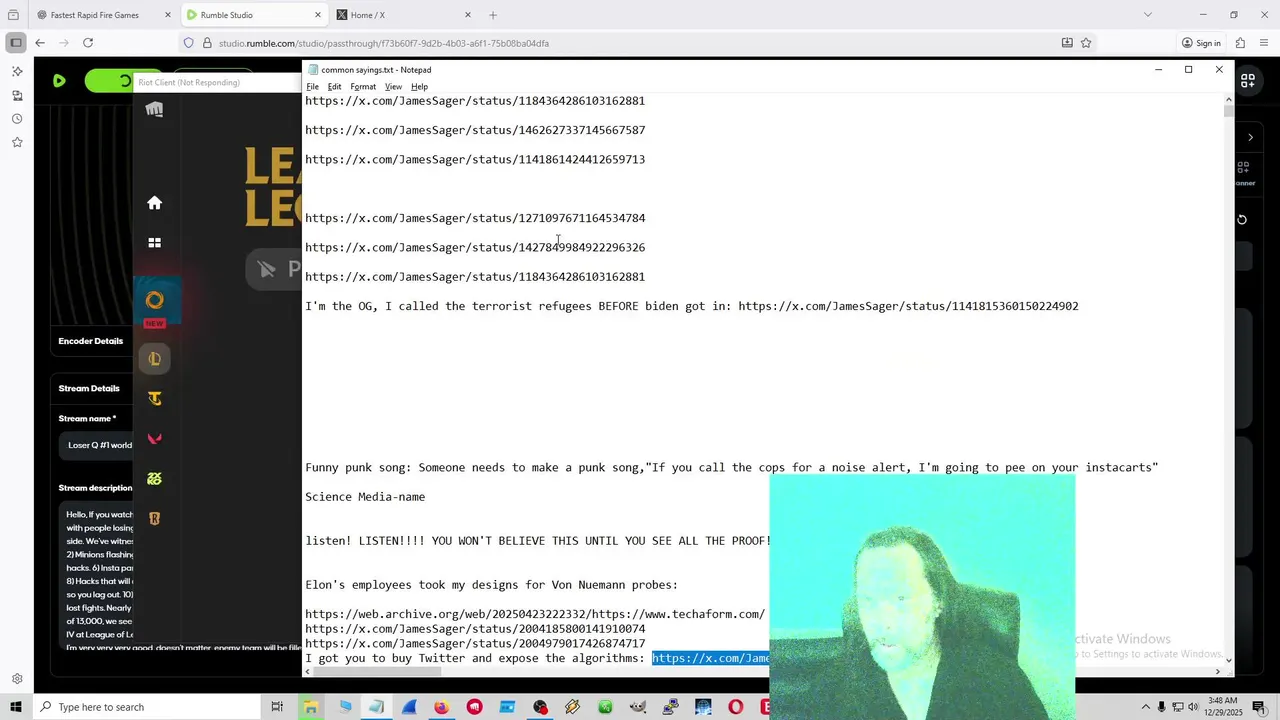Viewport: 1280px width, 720px height.
Task: Select Valorant icon in Riot Client
Action: click(x=154, y=439)
